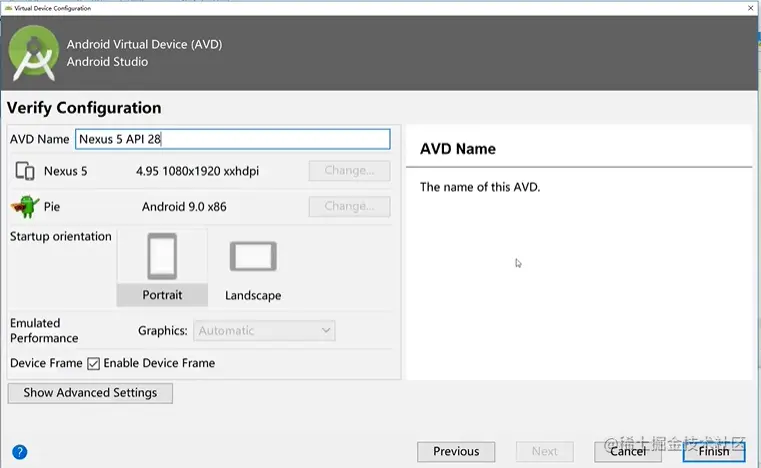Click the 'Startup orientation' label
Screen dimensions: 761x468
[x=61, y=236]
